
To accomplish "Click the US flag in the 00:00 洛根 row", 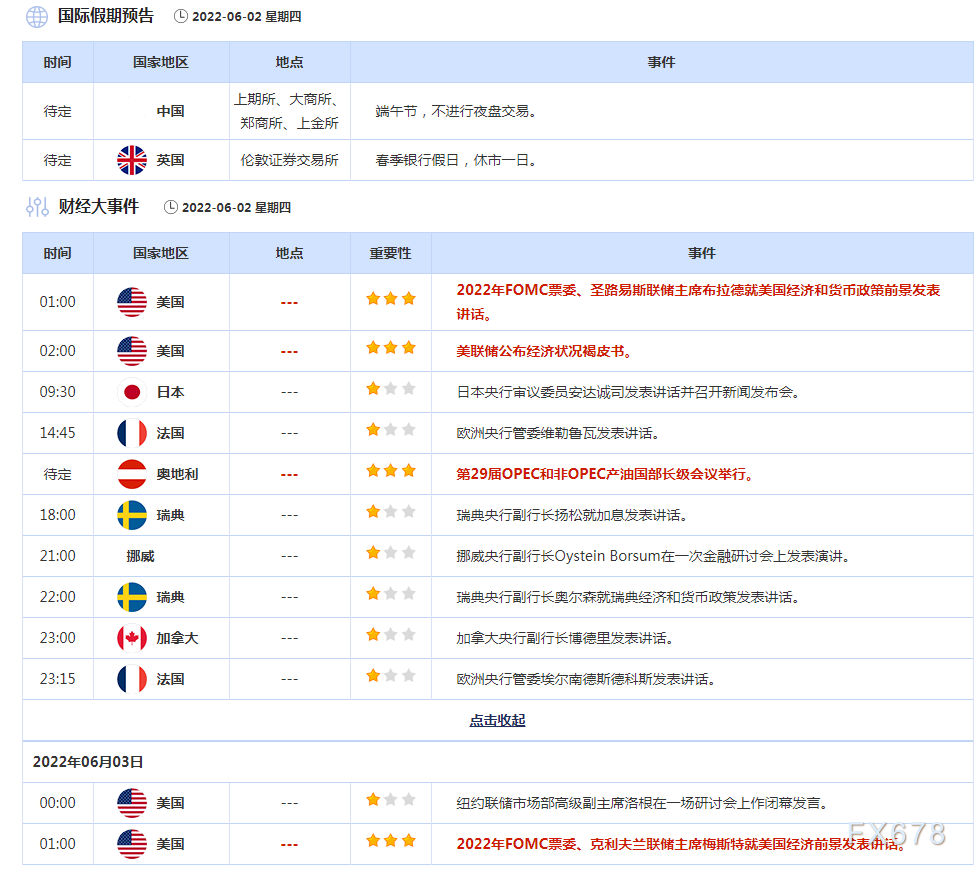I will coord(132,803).
